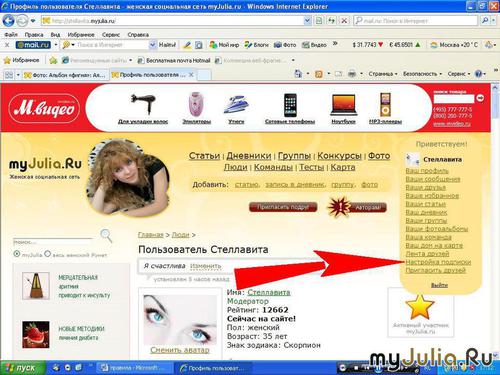Open the Вид menu
Viewport: 500px width, 375px height.
55,35
